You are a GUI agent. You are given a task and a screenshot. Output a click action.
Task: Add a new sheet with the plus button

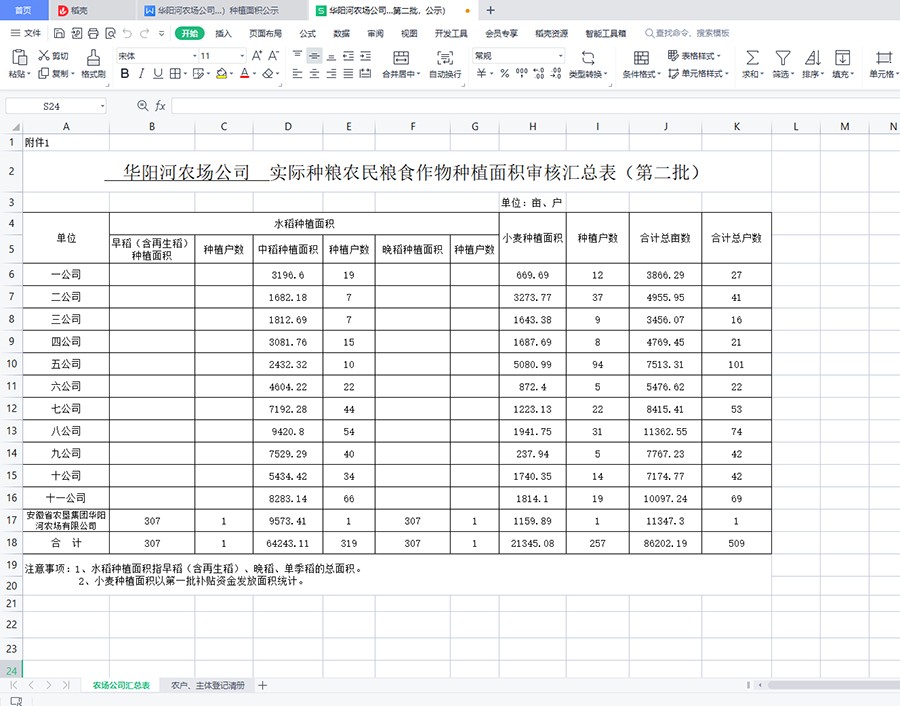pyautogui.click(x=263, y=686)
